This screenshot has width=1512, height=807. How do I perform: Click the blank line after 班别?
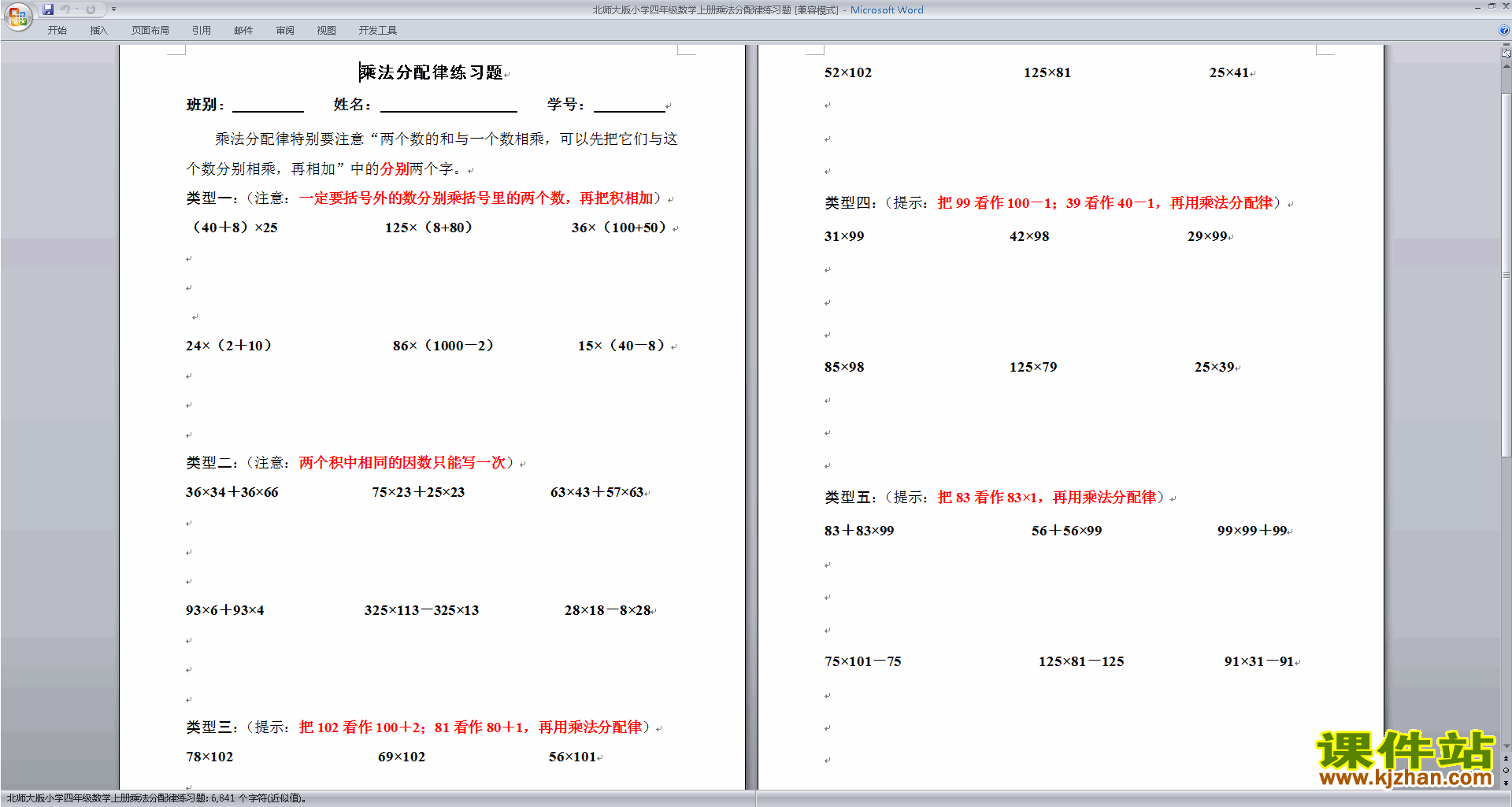[268, 106]
